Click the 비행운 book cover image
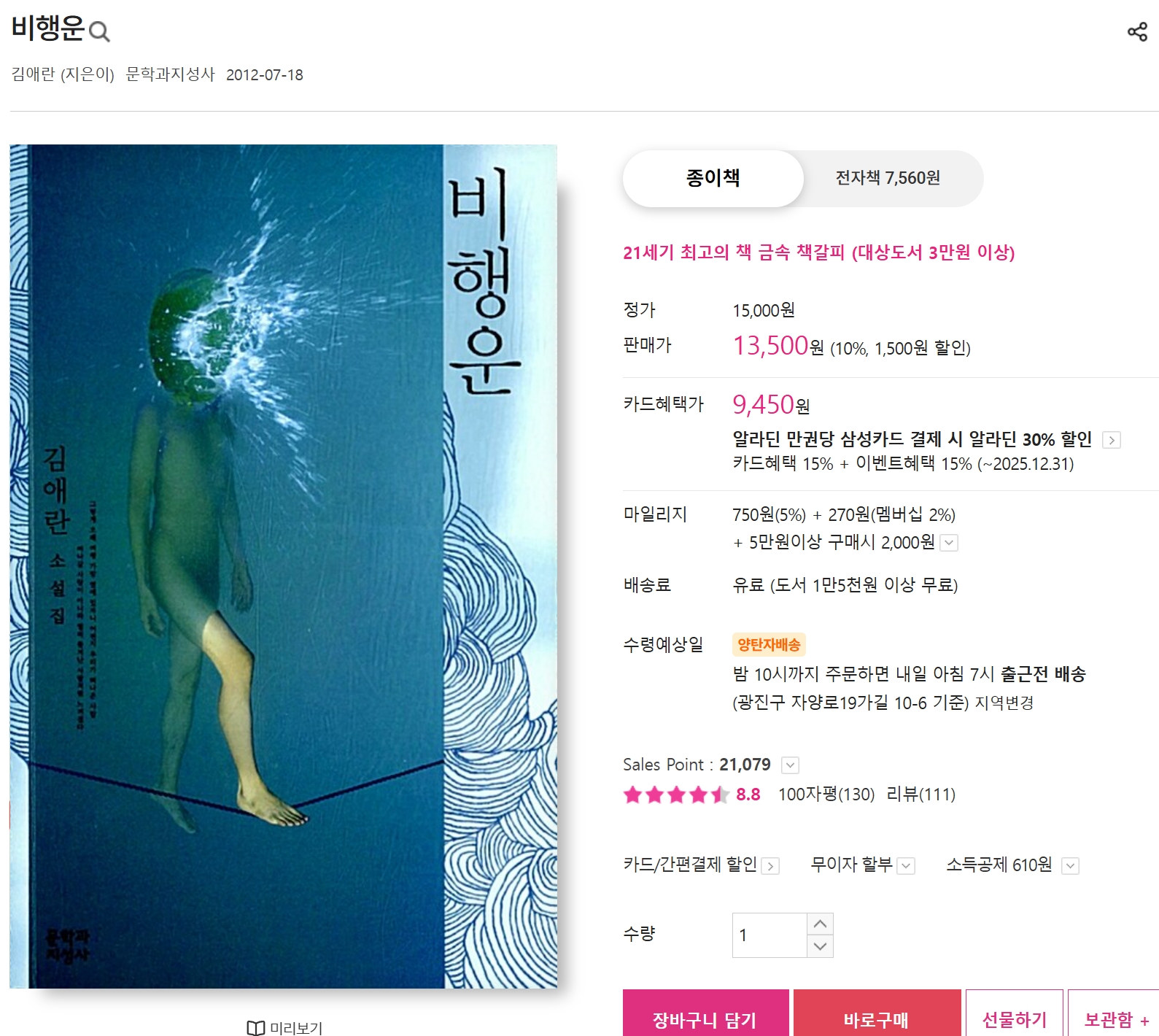The height and width of the screenshot is (1036, 1159). click(x=284, y=566)
